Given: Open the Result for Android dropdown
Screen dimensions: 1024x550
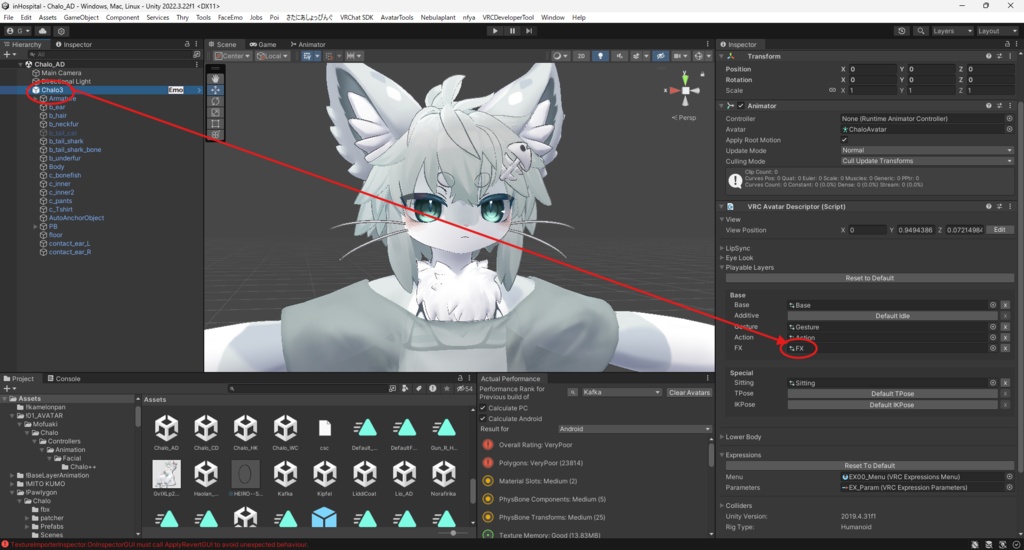Looking at the screenshot, I should [634, 429].
